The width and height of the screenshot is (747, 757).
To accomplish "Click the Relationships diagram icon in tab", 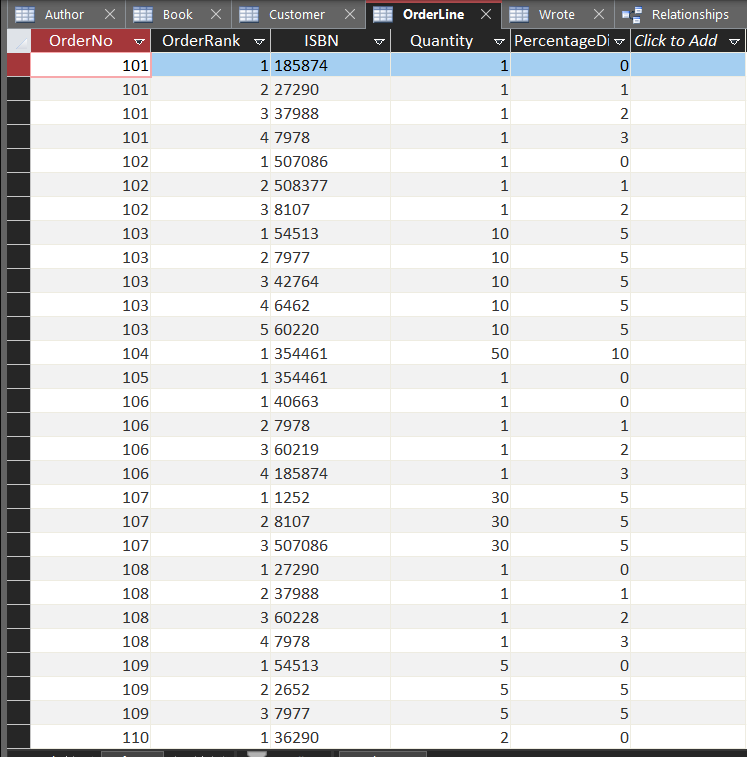I will [x=632, y=14].
